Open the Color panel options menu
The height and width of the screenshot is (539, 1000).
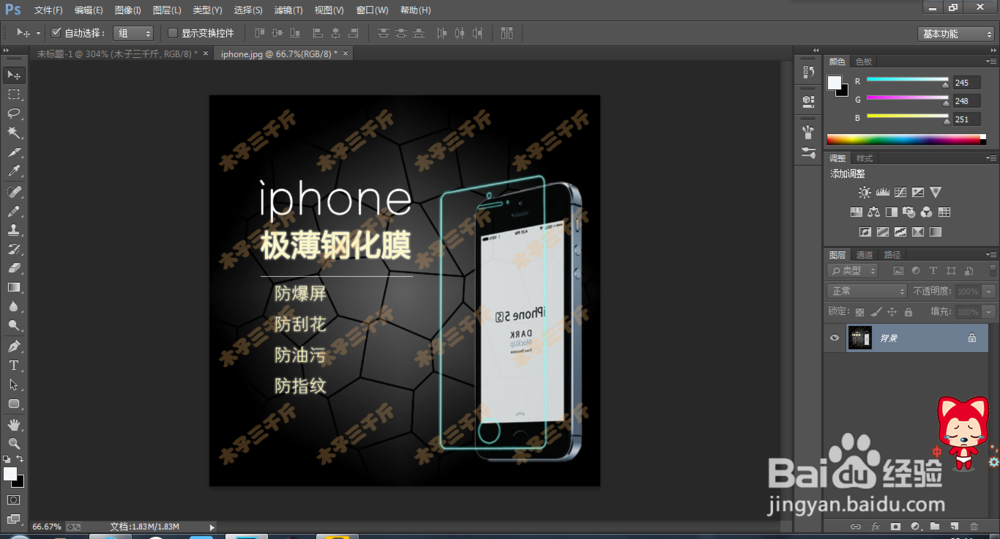click(x=990, y=61)
